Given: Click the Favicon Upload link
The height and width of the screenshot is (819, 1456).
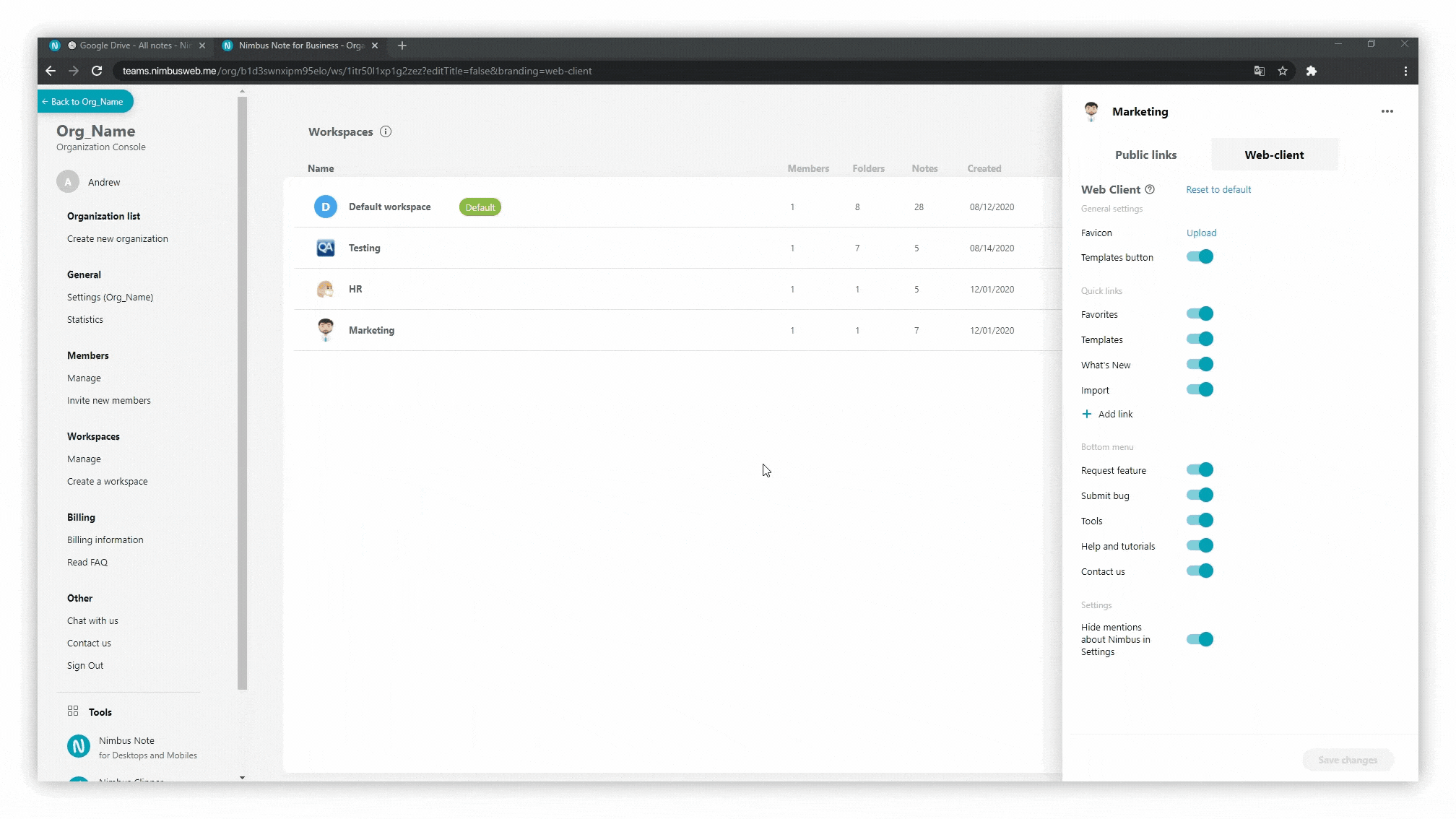Looking at the screenshot, I should pos(1201,233).
